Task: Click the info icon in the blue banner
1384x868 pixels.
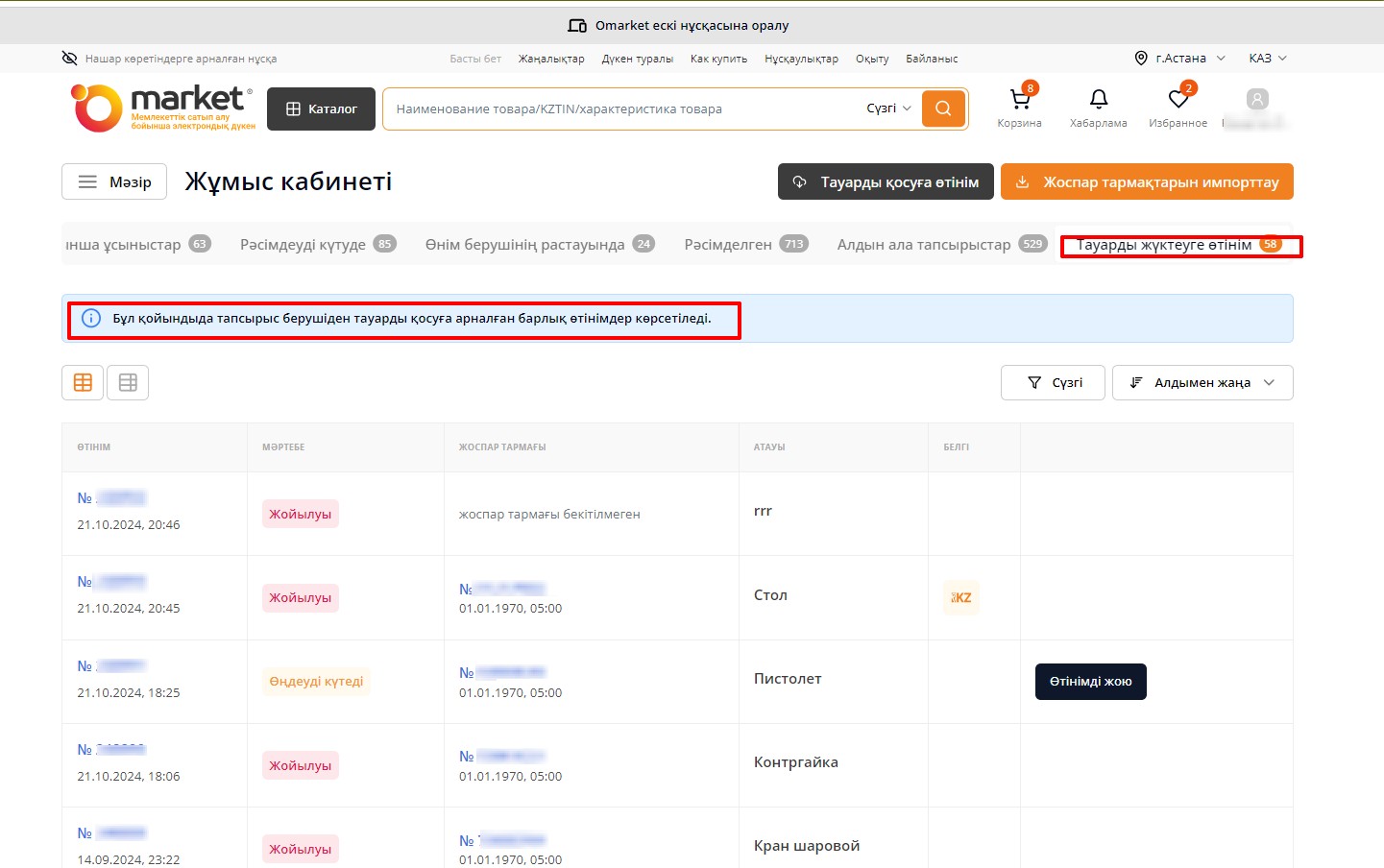Action: tap(91, 319)
